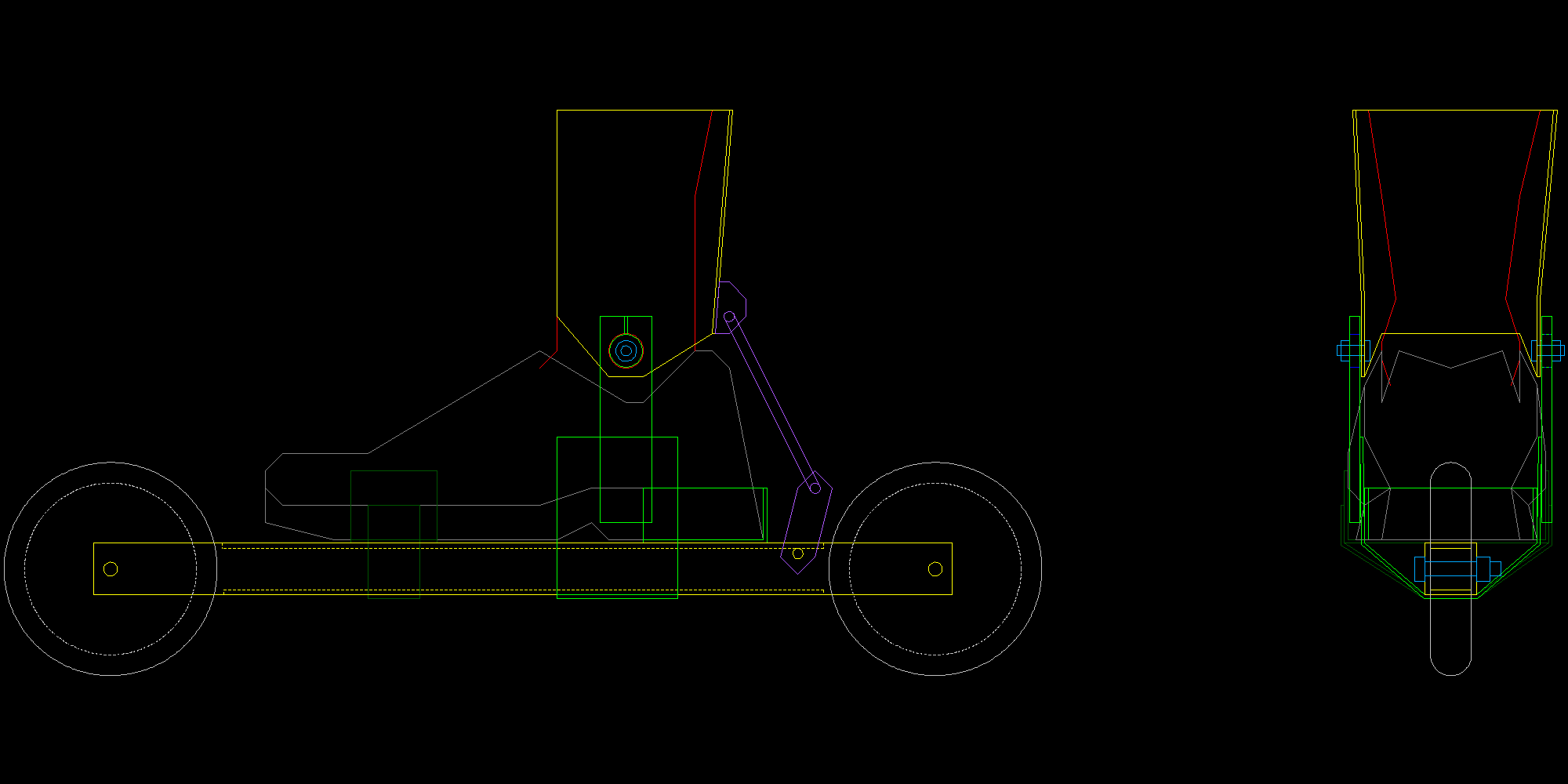Image resolution: width=1568 pixels, height=784 pixels.
Task: Select the small yellow circle below purple bracket
Action: 798,554
